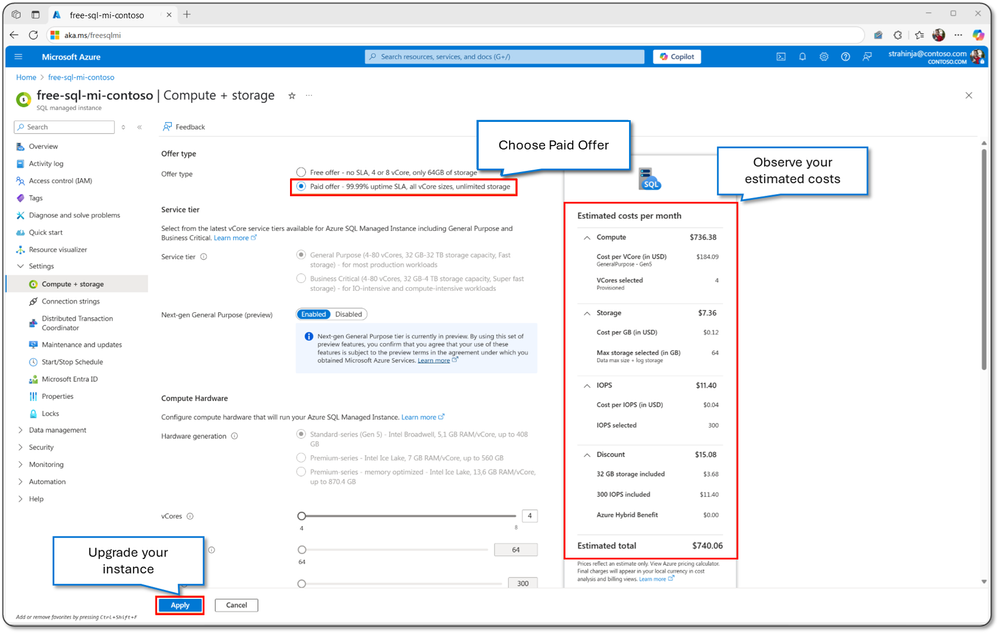Click the Feedback command
This screenshot has width=999, height=634.
coord(184,127)
